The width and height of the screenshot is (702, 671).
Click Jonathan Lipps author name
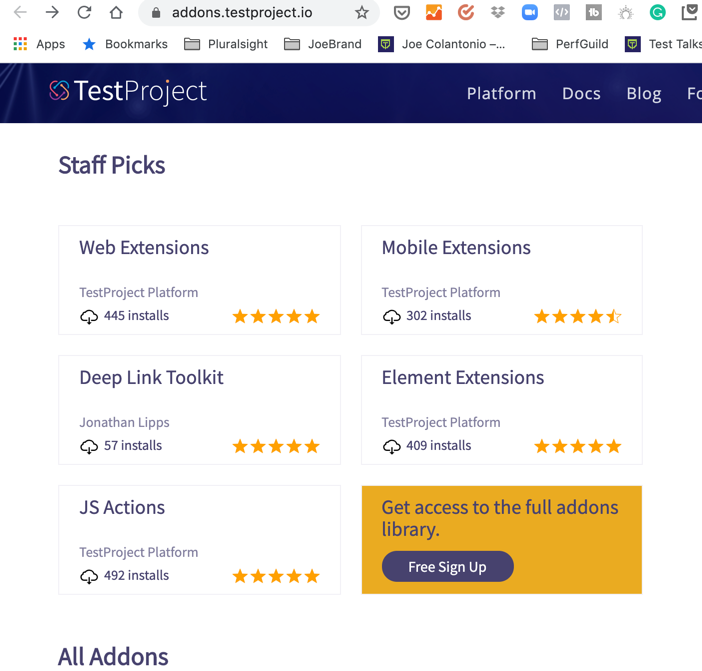[124, 422]
